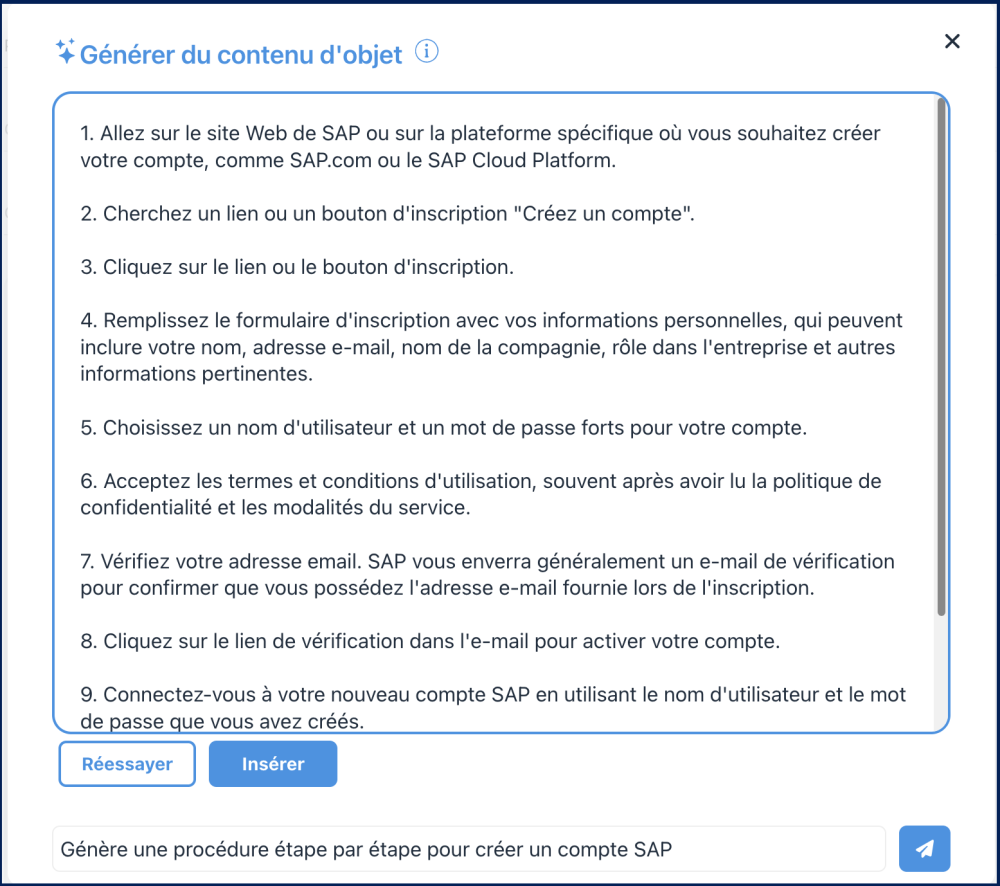The height and width of the screenshot is (886, 1000).
Task: Close the Générer du contenu d'objet dialog
Action: [x=952, y=41]
